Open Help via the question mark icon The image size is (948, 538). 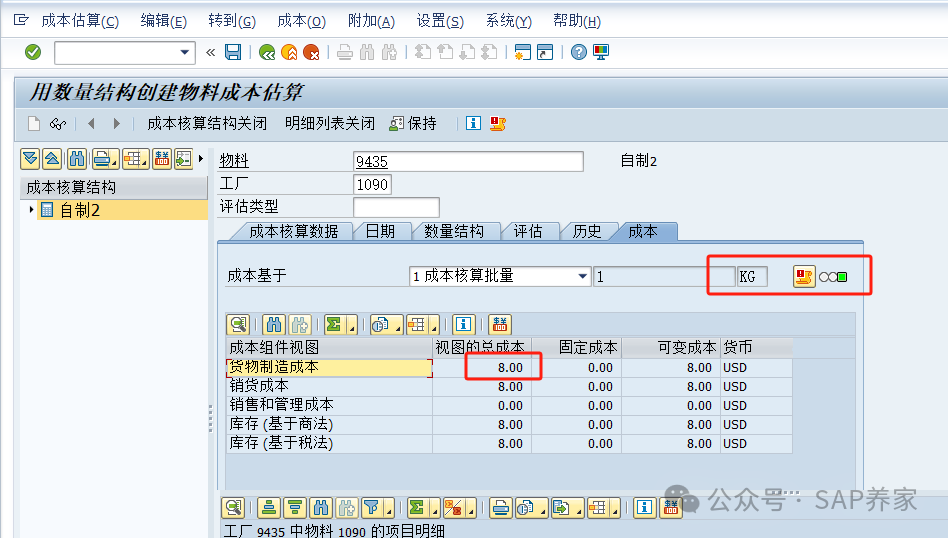(579, 53)
